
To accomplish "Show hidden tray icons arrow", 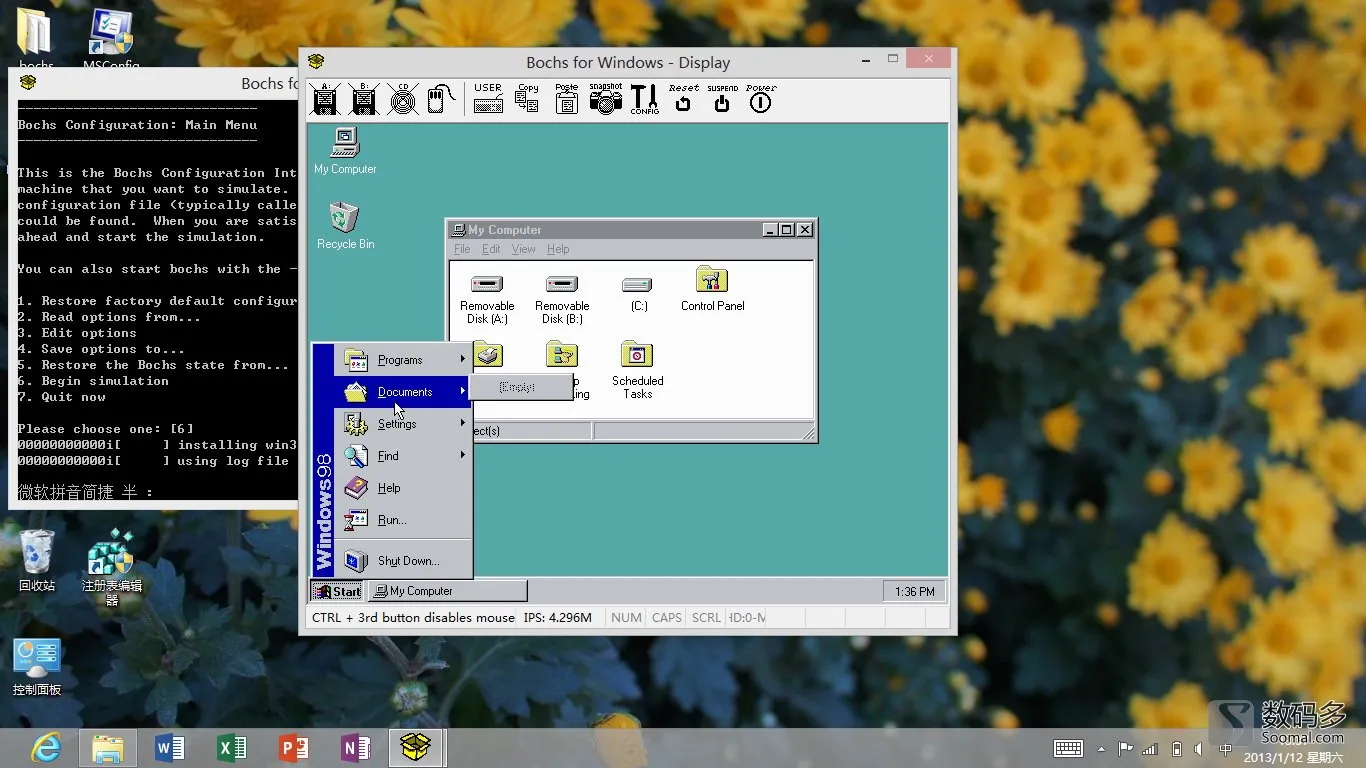I will click(x=1102, y=749).
